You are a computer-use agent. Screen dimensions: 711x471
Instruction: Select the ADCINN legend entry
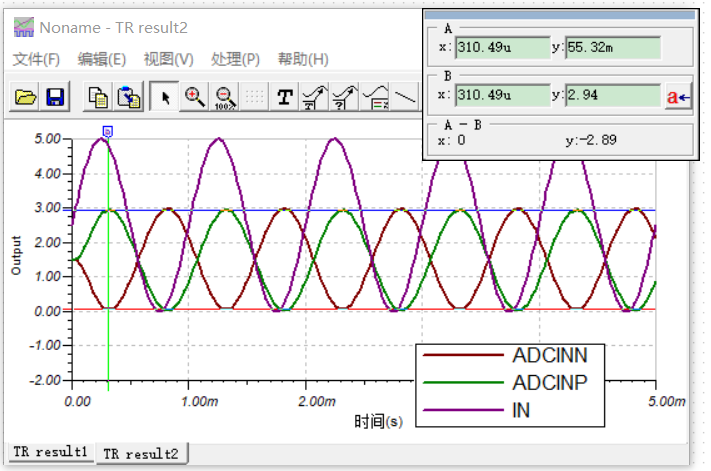pos(506,355)
